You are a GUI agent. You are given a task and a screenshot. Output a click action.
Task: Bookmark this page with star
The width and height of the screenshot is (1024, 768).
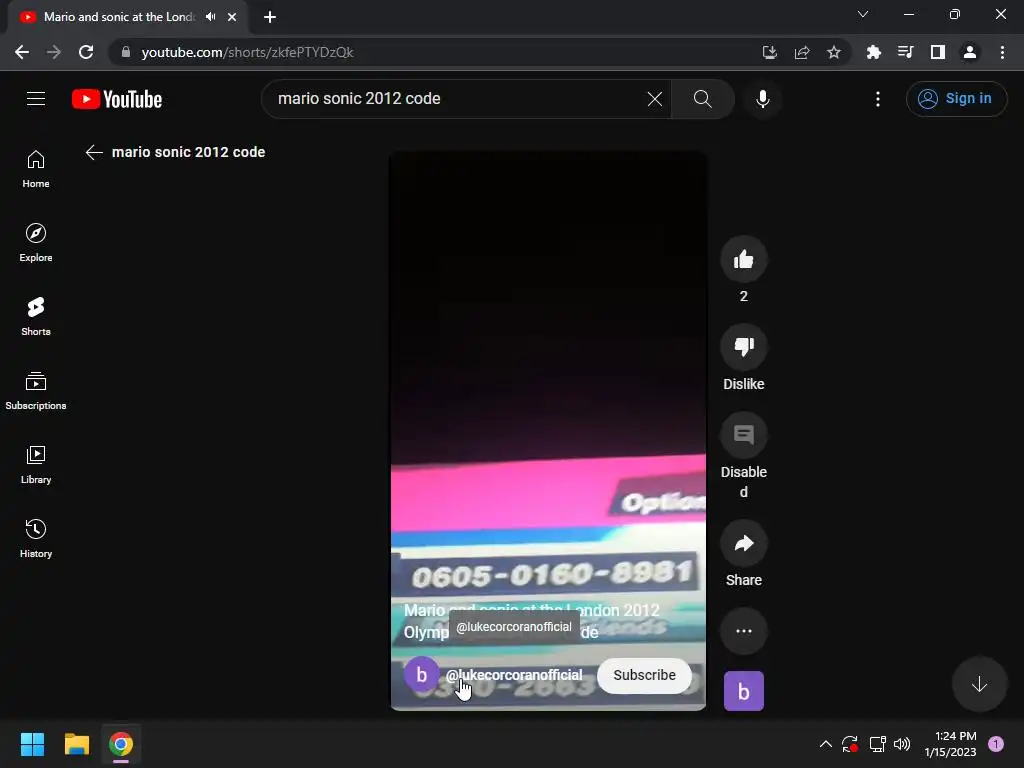click(x=834, y=52)
